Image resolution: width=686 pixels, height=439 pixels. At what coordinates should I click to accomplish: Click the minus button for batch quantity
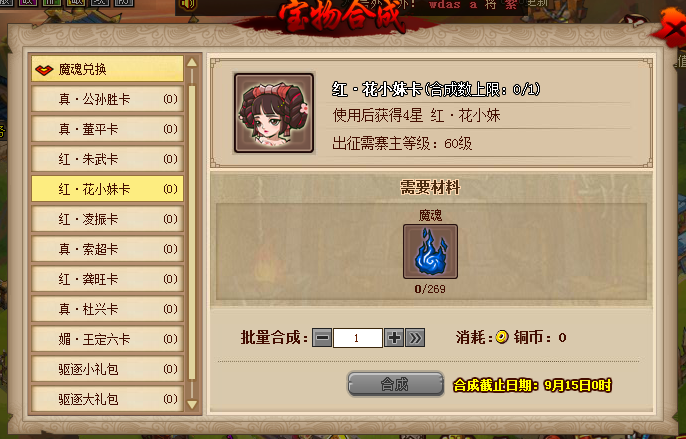(322, 338)
